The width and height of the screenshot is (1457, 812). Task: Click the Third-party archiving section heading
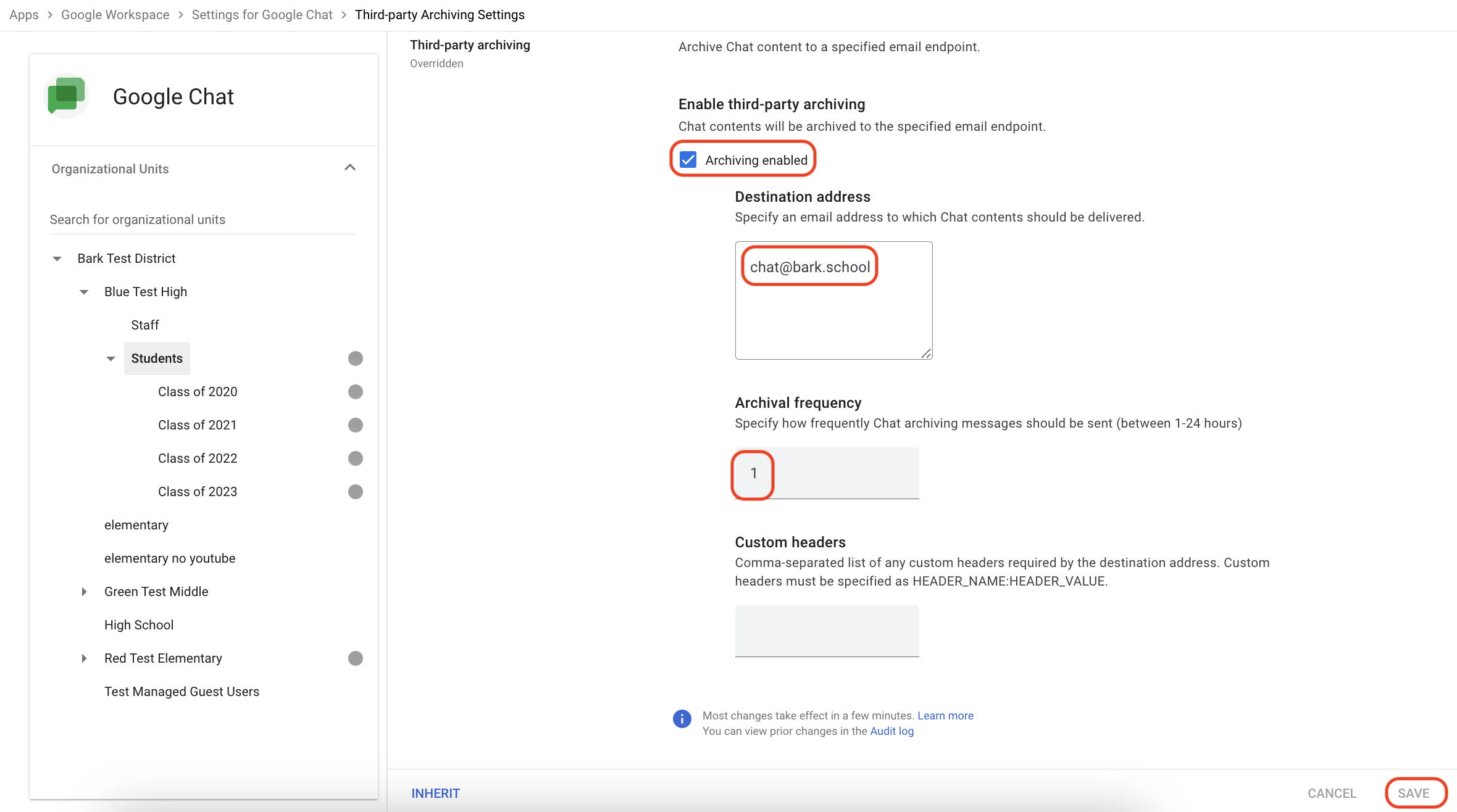point(470,45)
